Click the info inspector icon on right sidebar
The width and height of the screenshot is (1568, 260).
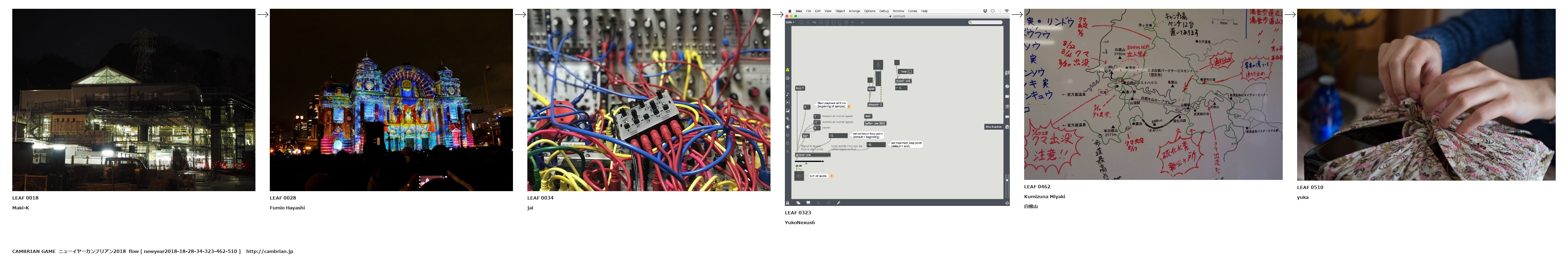pyautogui.click(x=1007, y=86)
